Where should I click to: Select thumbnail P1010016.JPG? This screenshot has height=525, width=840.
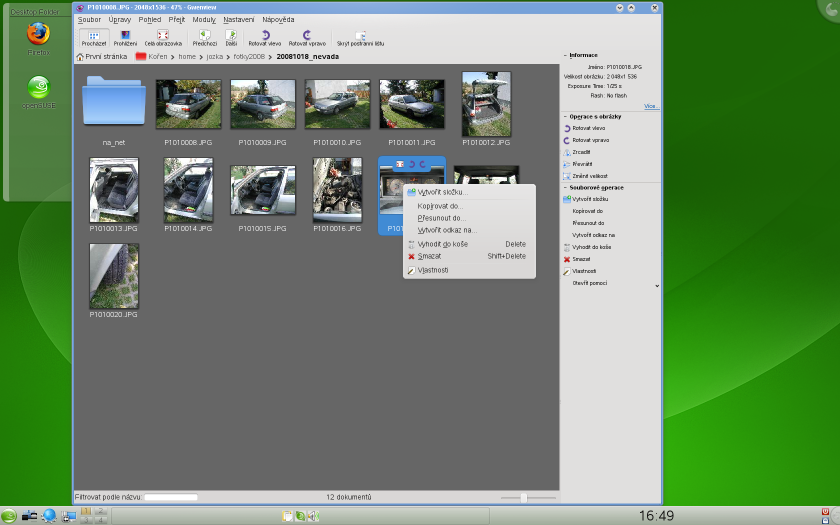pos(337,190)
